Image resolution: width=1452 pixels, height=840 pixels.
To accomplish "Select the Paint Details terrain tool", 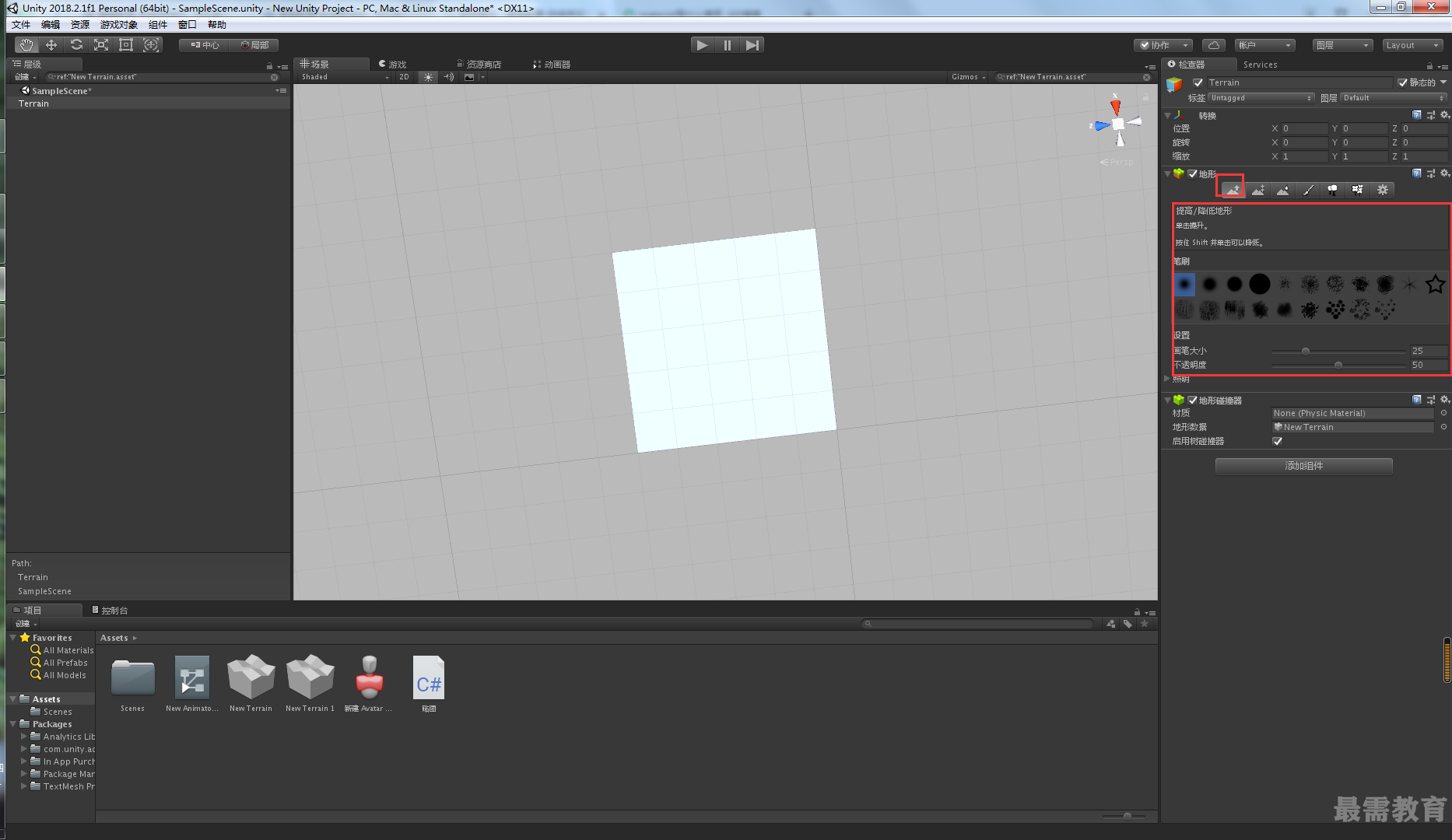I will (1358, 190).
